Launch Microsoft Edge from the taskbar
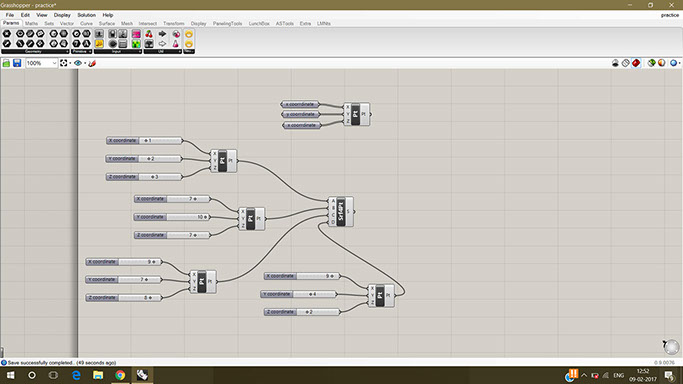The width and height of the screenshot is (683, 384). point(76,375)
